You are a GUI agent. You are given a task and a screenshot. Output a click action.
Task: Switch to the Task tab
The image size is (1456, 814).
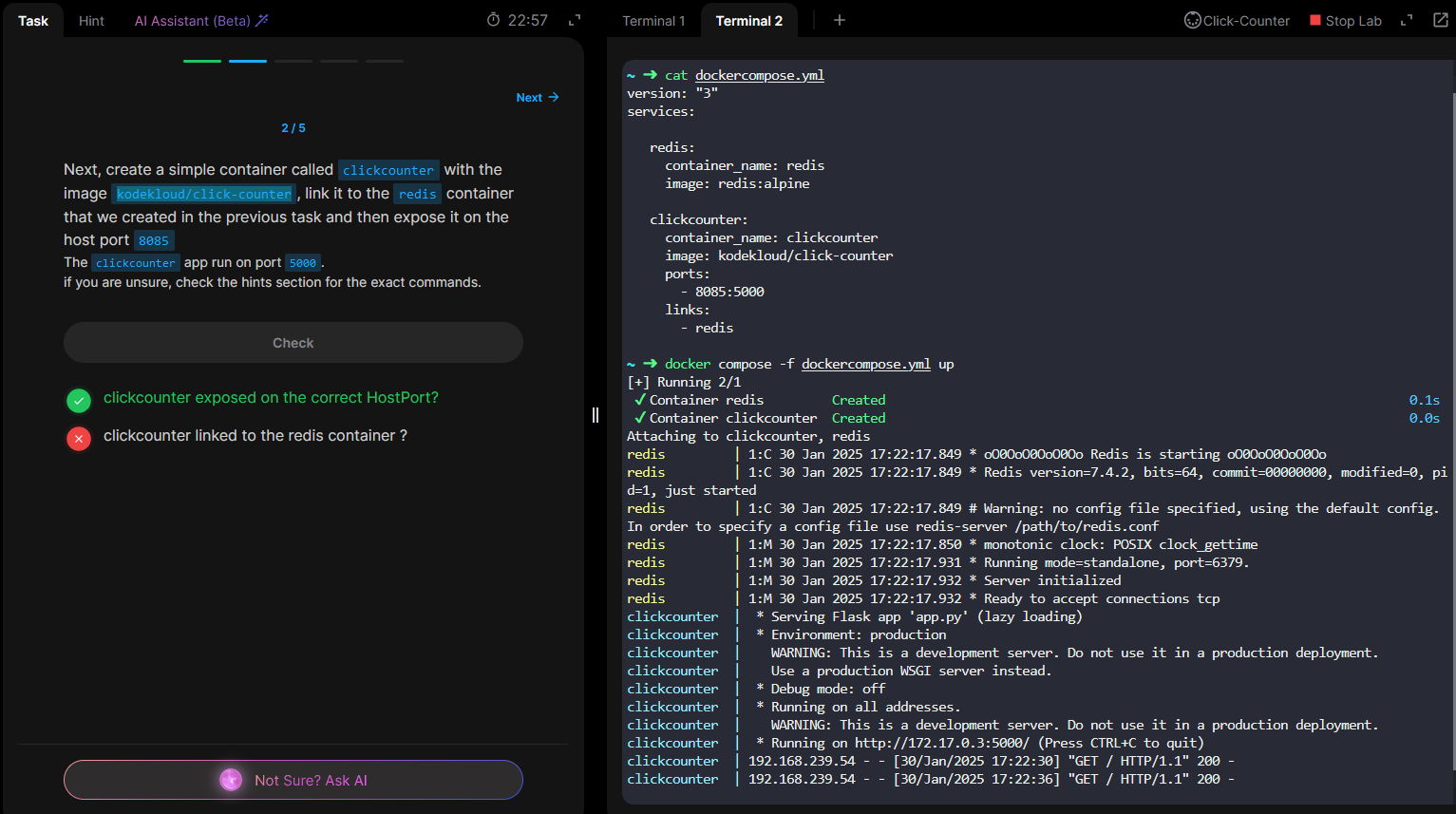click(33, 21)
